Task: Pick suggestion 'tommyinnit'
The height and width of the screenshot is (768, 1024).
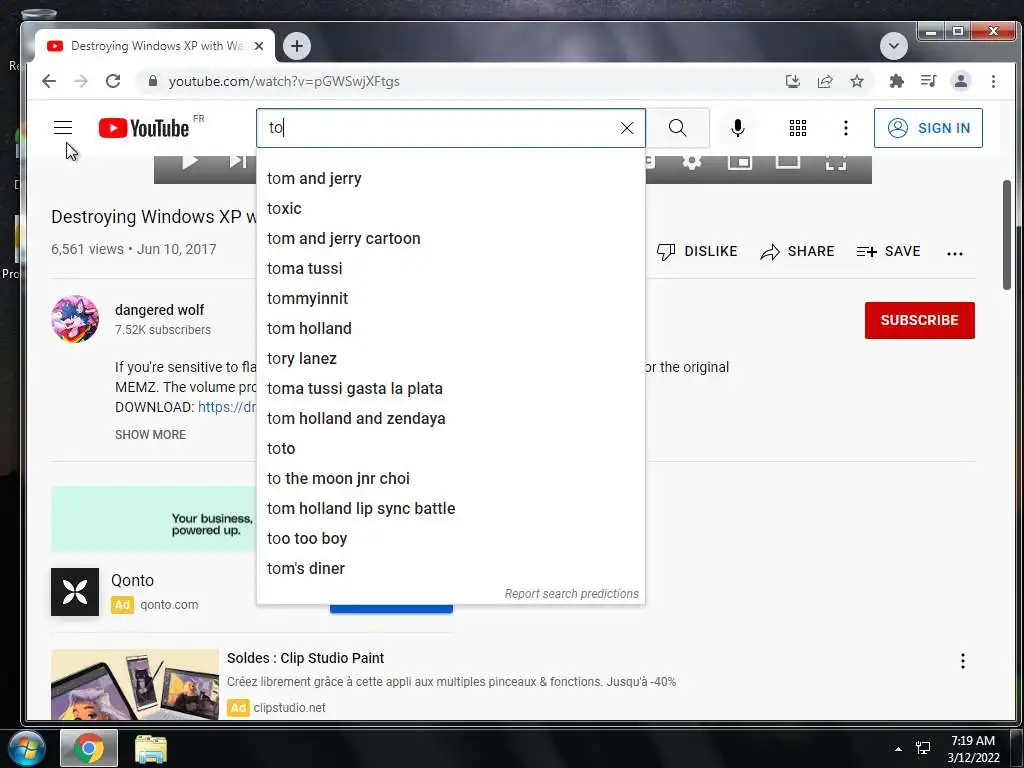Action: click(451, 298)
